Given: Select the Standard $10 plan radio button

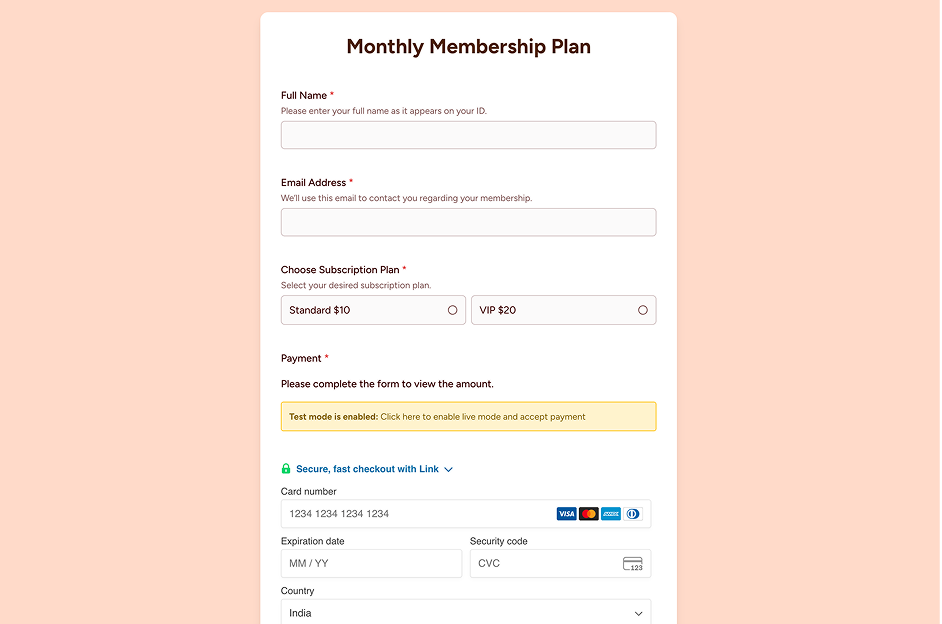Looking at the screenshot, I should click(x=452, y=310).
